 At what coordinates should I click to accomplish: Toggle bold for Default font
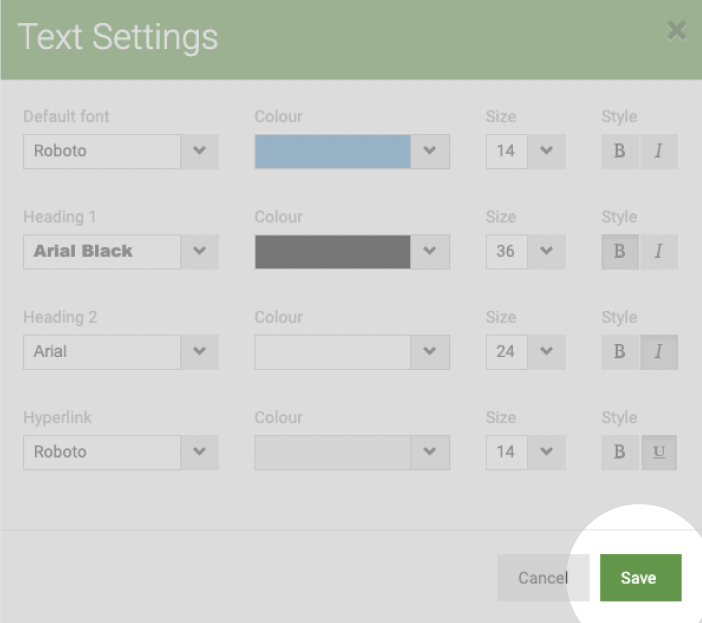click(x=620, y=151)
